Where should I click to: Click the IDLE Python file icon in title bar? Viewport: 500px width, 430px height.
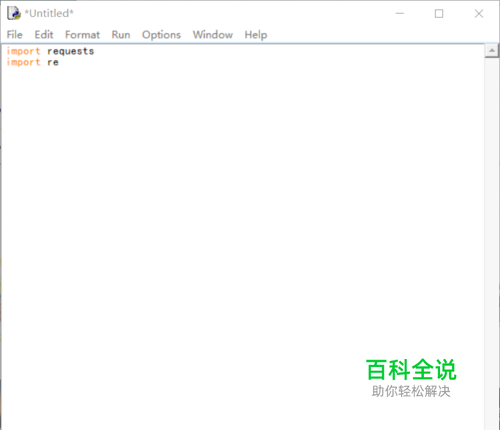(x=14, y=13)
